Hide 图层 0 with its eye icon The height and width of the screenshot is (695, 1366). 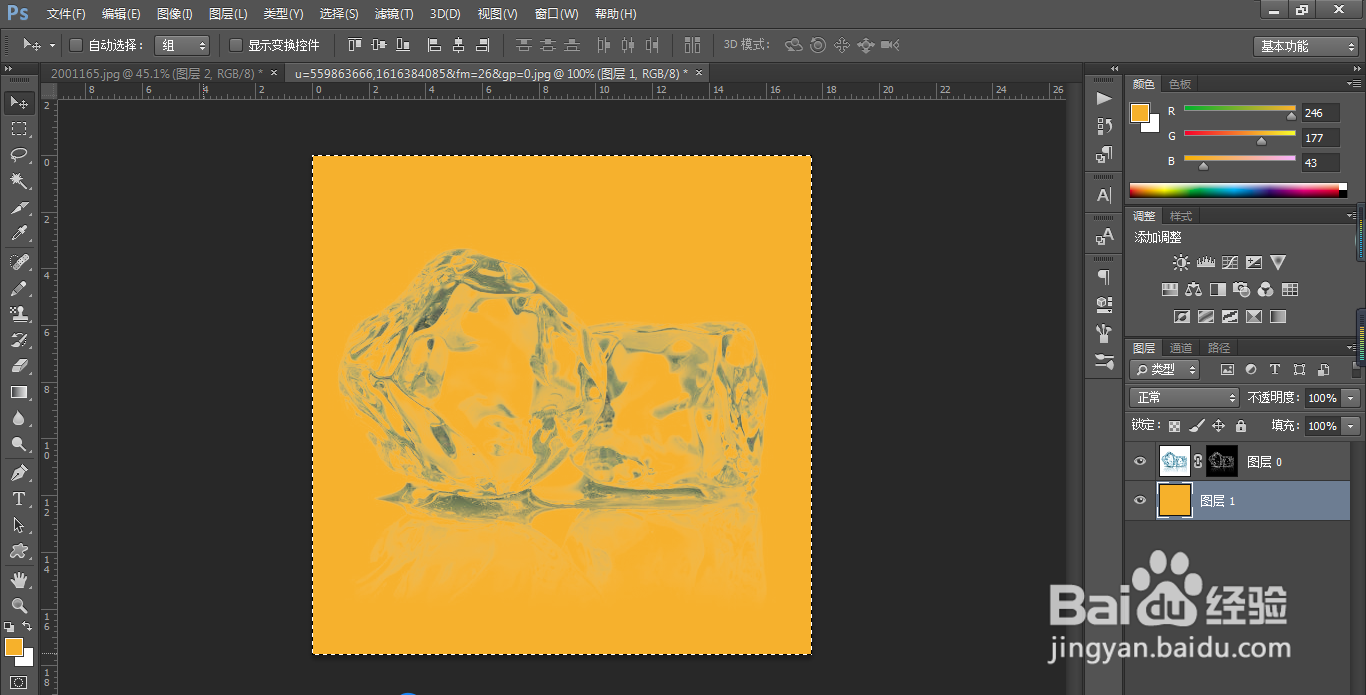pos(1139,461)
